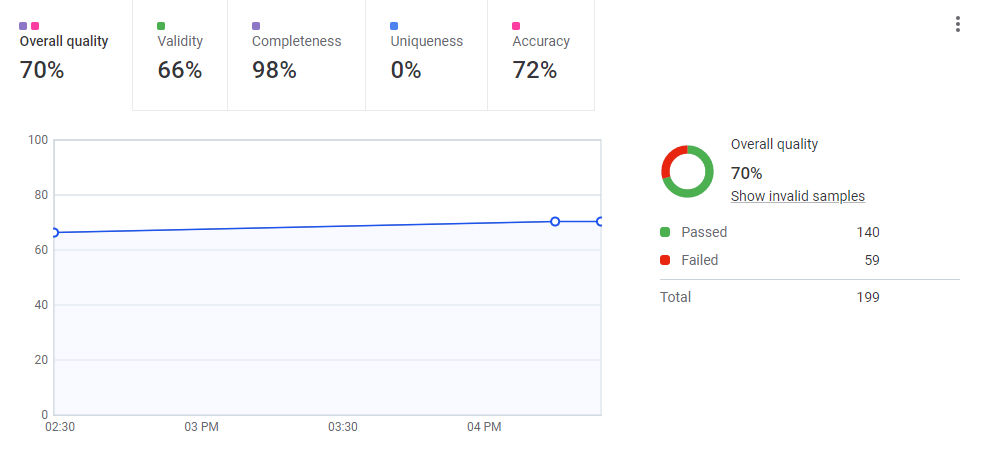Image resolution: width=981 pixels, height=450 pixels.
Task: Click the red Failed legend dot
Action: point(665,260)
